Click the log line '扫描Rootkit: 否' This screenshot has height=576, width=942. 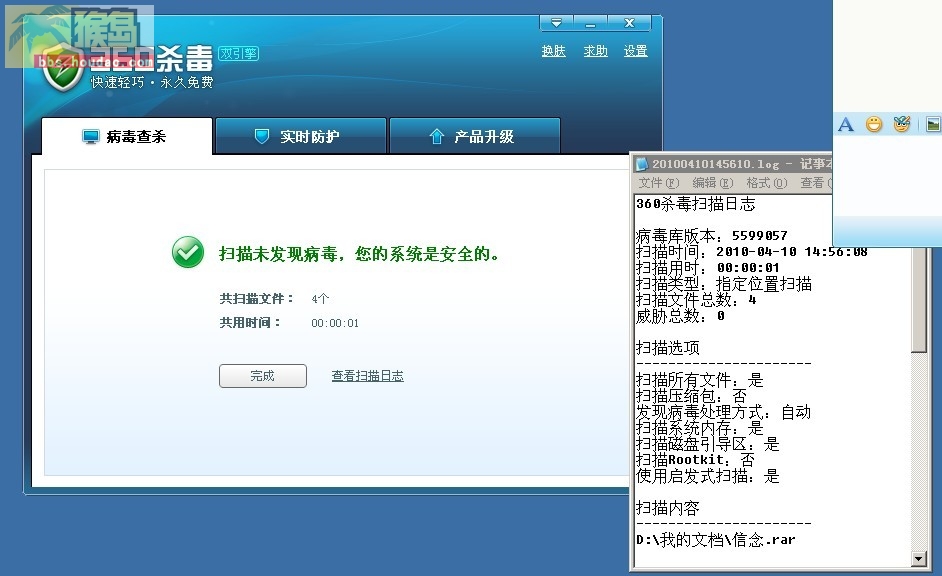(695, 460)
